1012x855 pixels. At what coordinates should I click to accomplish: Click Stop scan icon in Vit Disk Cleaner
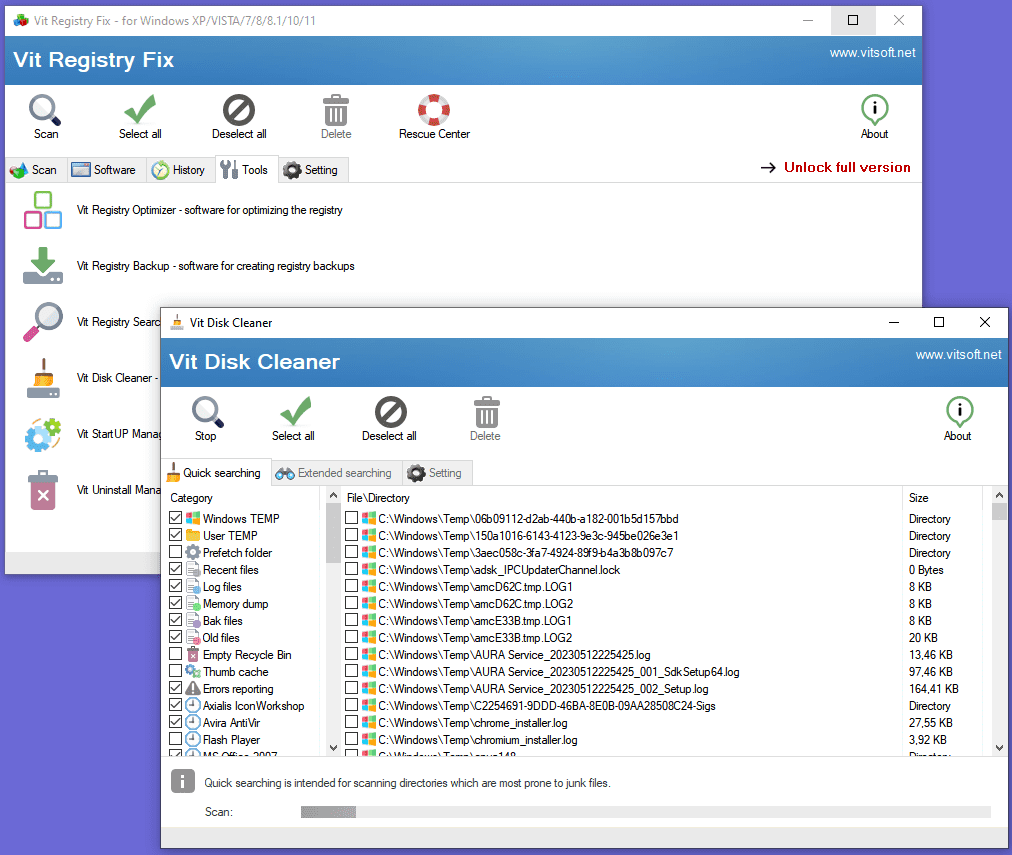pos(207,412)
